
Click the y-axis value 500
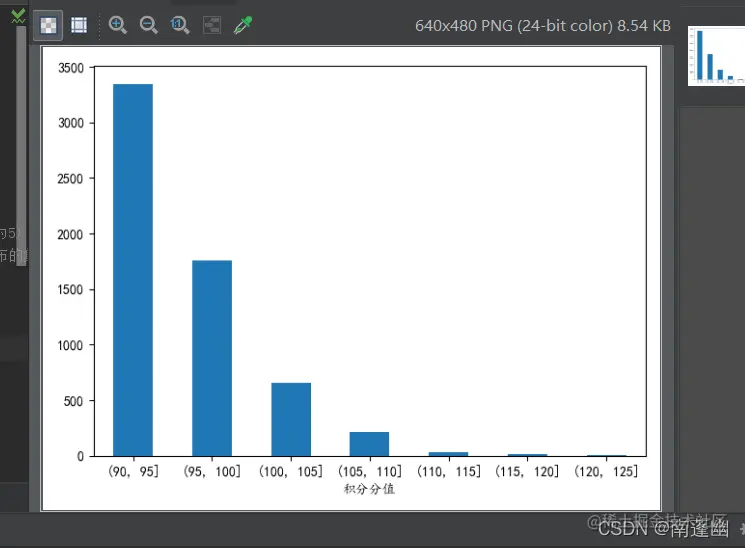click(x=73, y=401)
